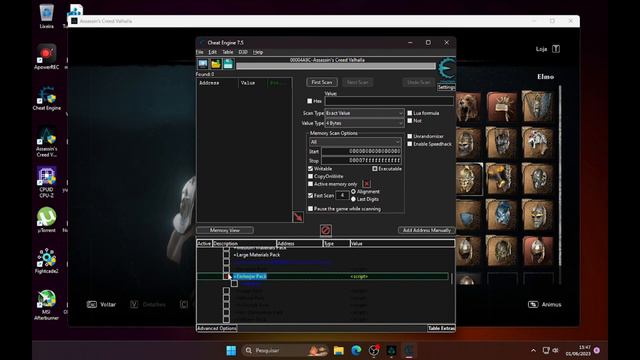Viewport: 640px width, 360px height.
Task: Open Memory View
Action: coord(225,230)
